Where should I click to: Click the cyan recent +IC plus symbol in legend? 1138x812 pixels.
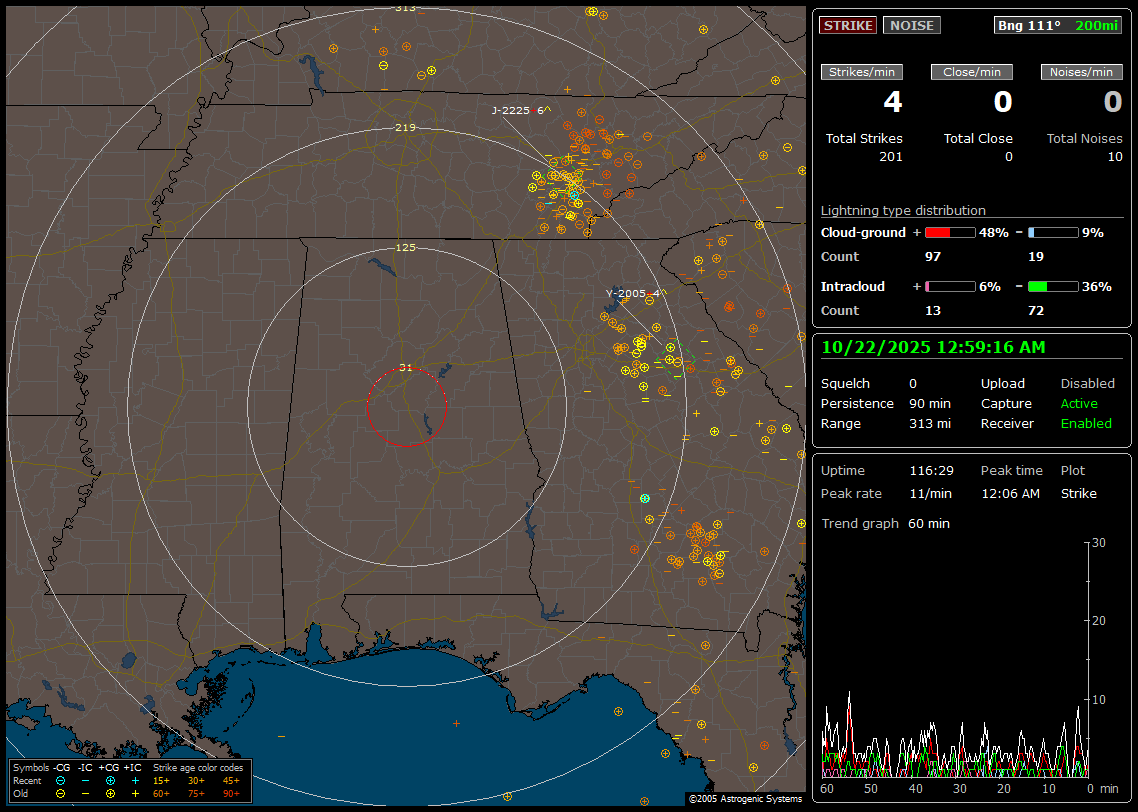(135, 780)
